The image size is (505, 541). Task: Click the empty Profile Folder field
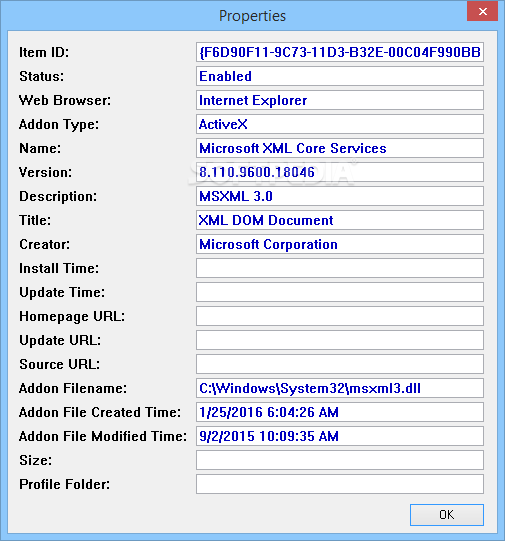(x=340, y=484)
